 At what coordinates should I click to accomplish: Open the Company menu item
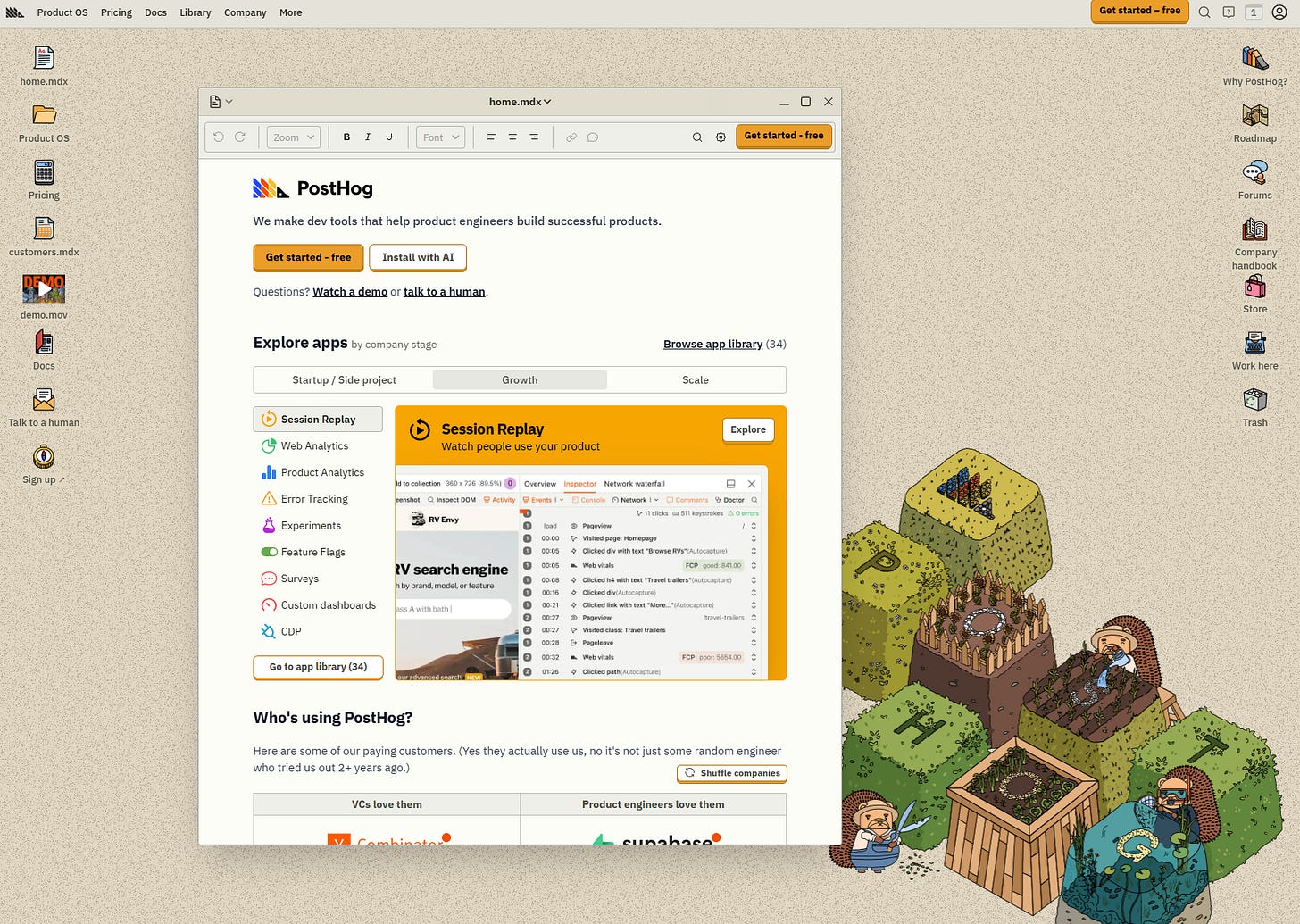tap(246, 12)
